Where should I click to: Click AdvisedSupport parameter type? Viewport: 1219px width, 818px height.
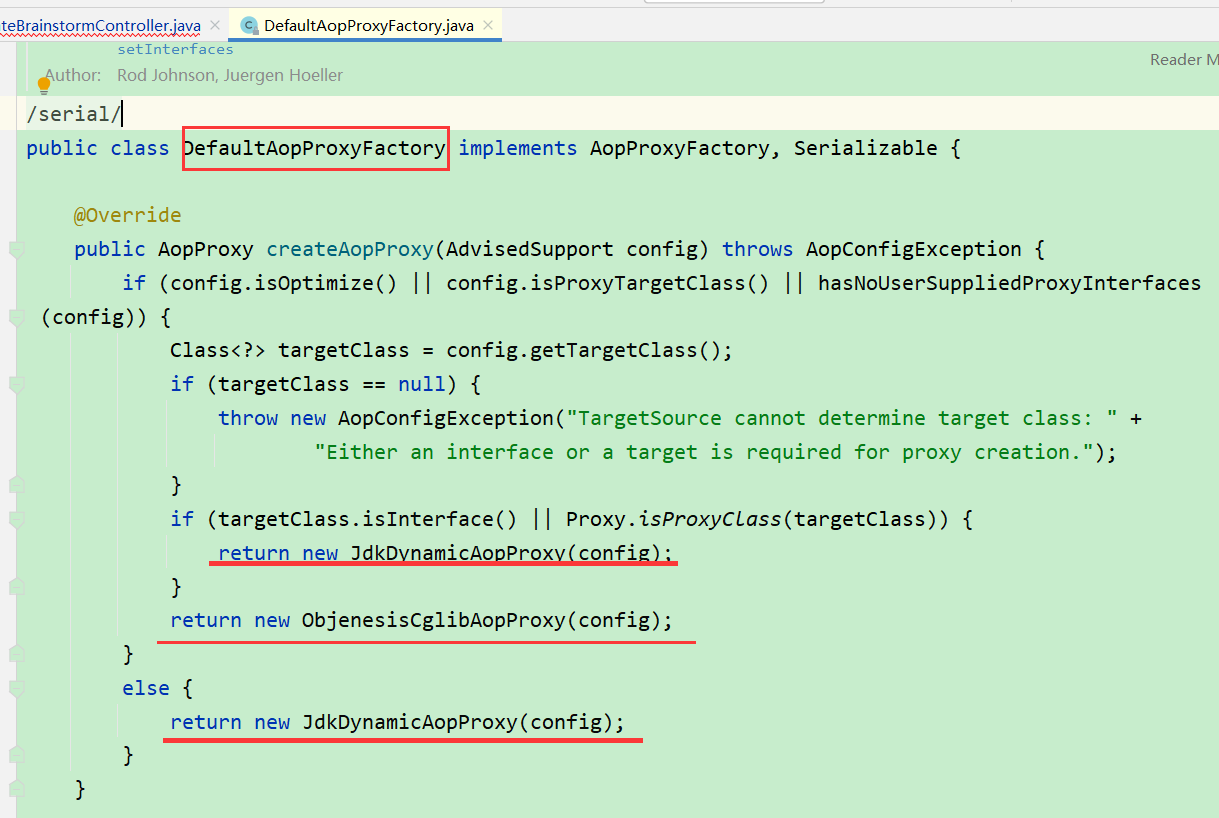point(530,250)
